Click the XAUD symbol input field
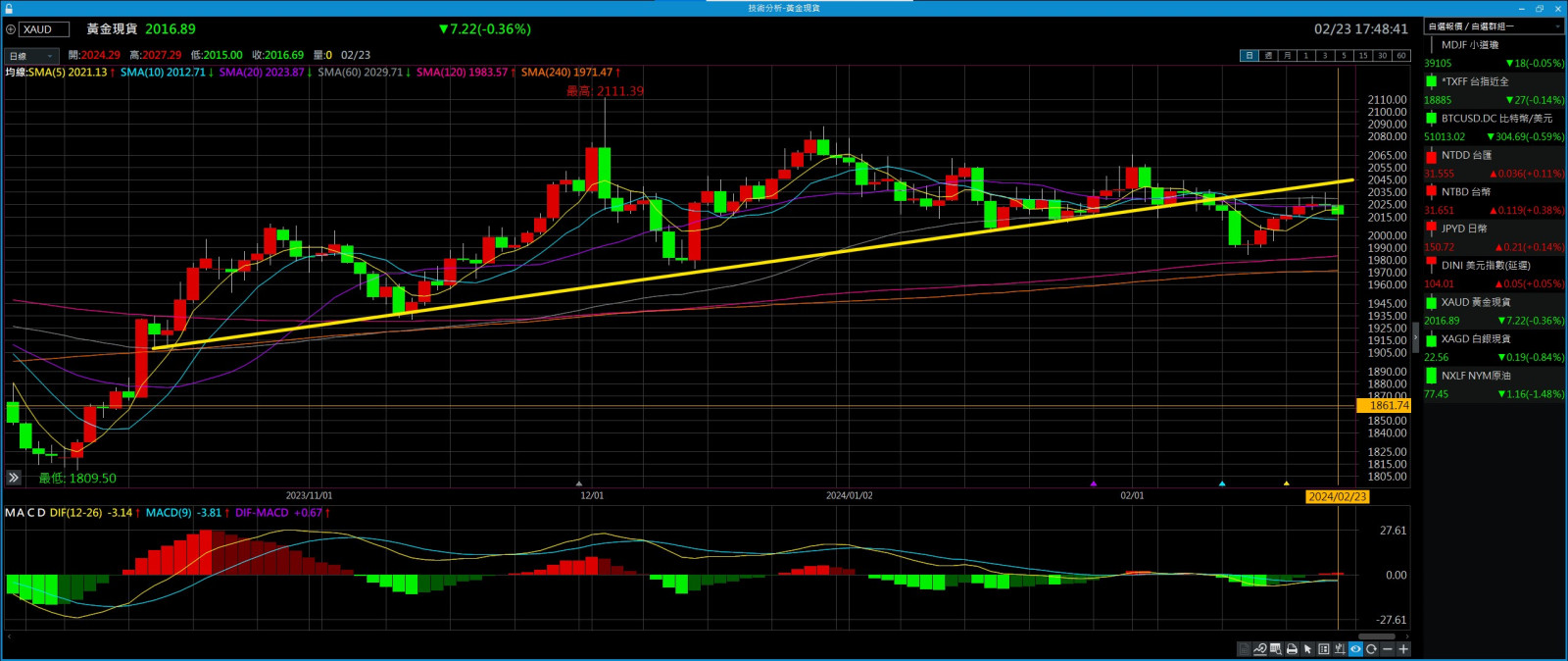The height and width of the screenshot is (661, 1568). tap(44, 29)
